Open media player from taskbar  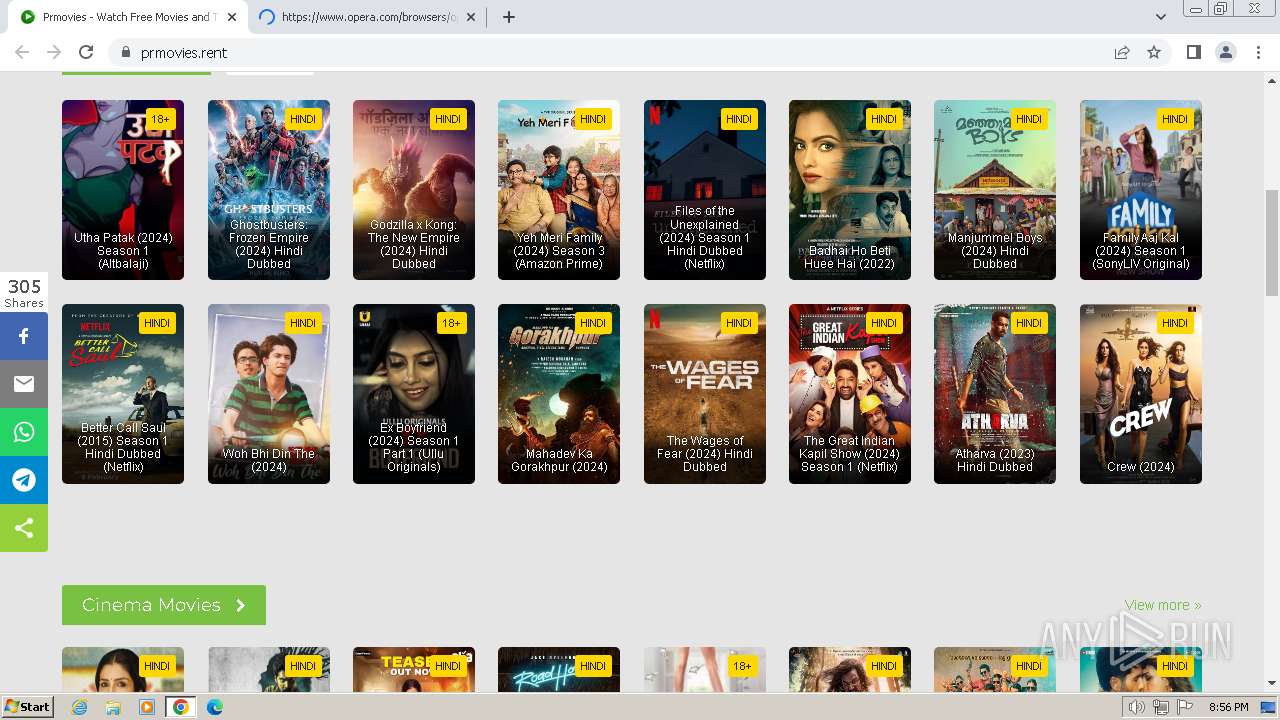pos(147,707)
